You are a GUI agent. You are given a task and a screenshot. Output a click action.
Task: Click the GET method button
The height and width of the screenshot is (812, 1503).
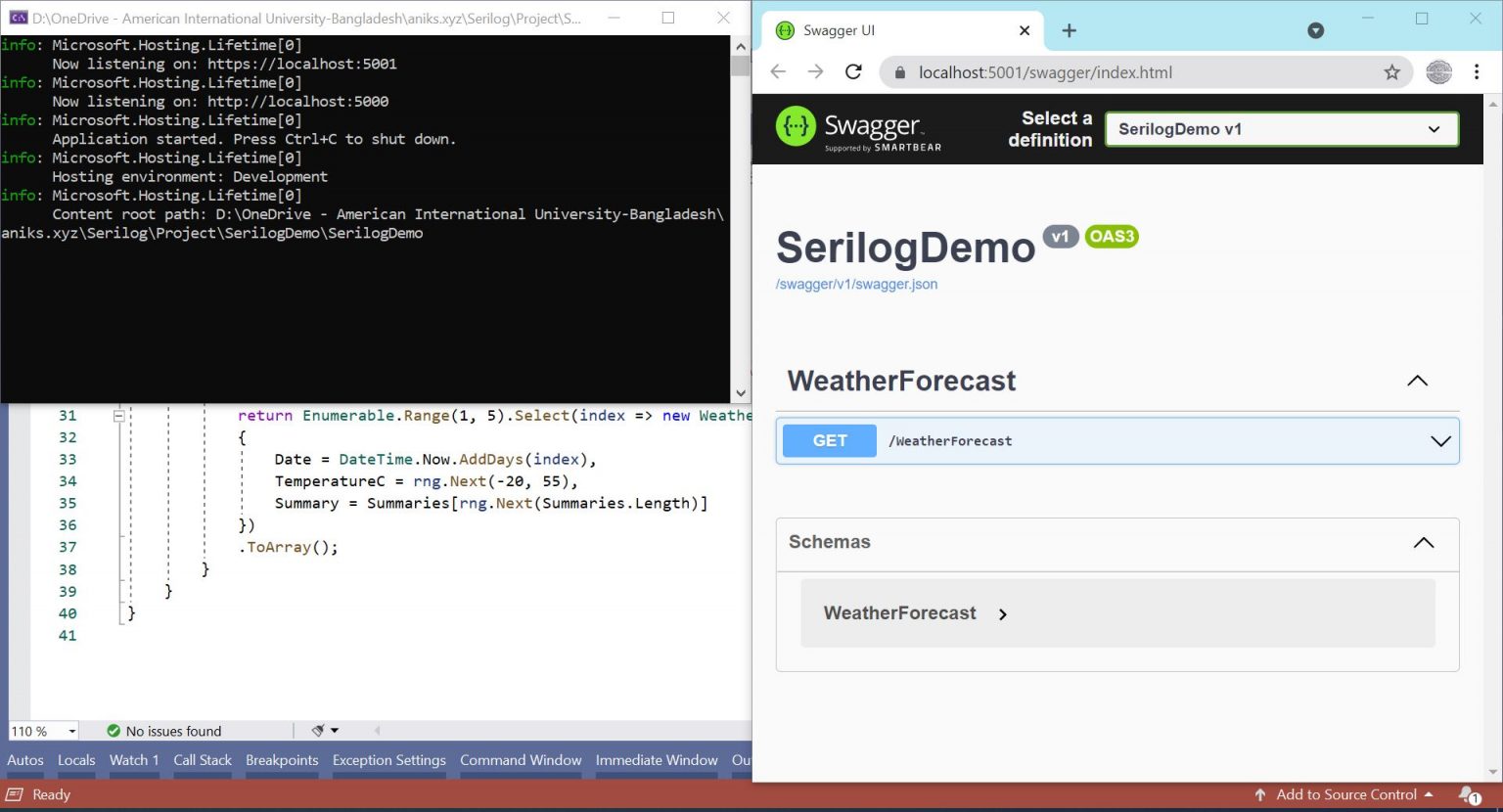tap(828, 440)
